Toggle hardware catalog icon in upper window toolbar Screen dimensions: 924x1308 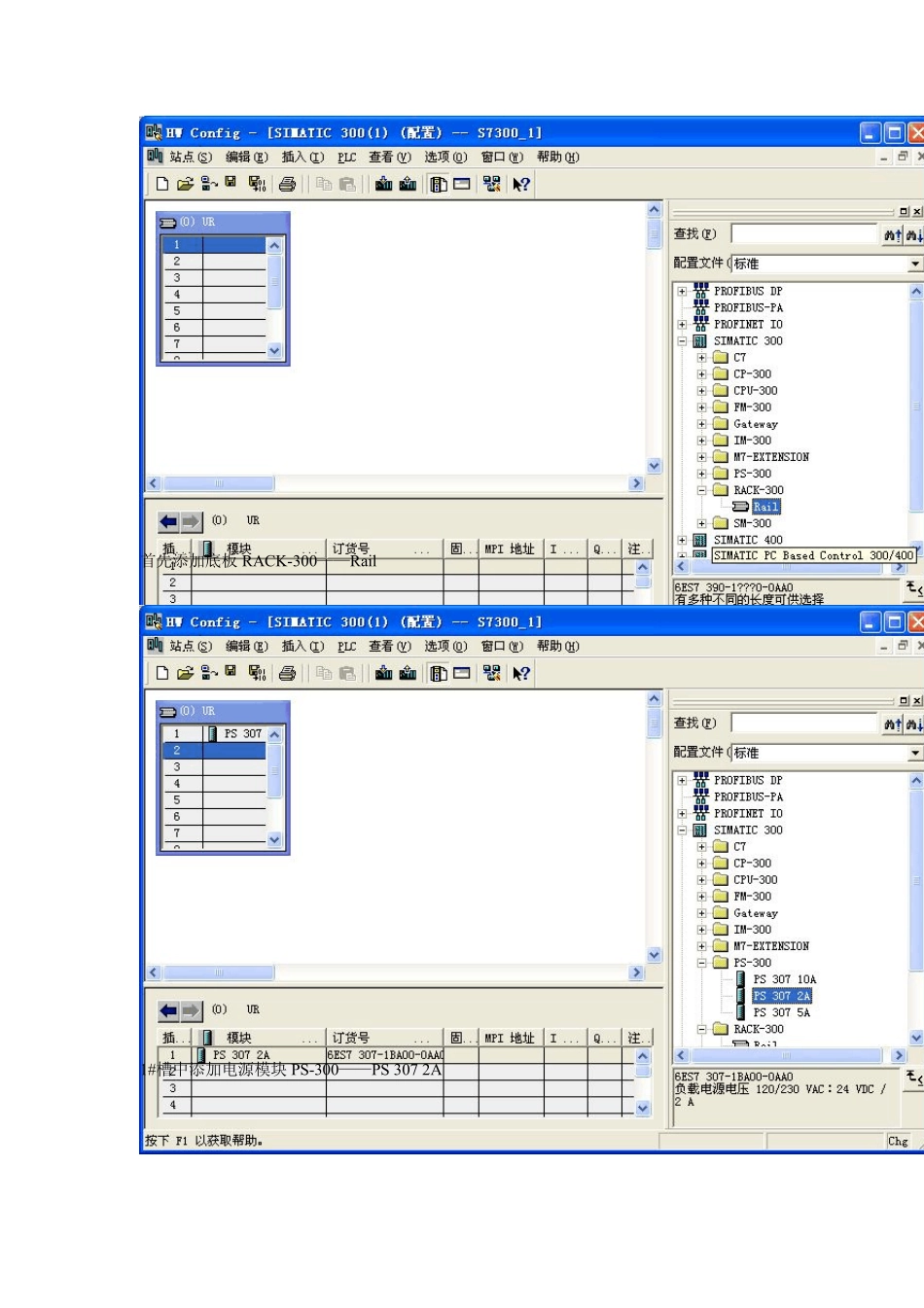pyautogui.click(x=439, y=184)
